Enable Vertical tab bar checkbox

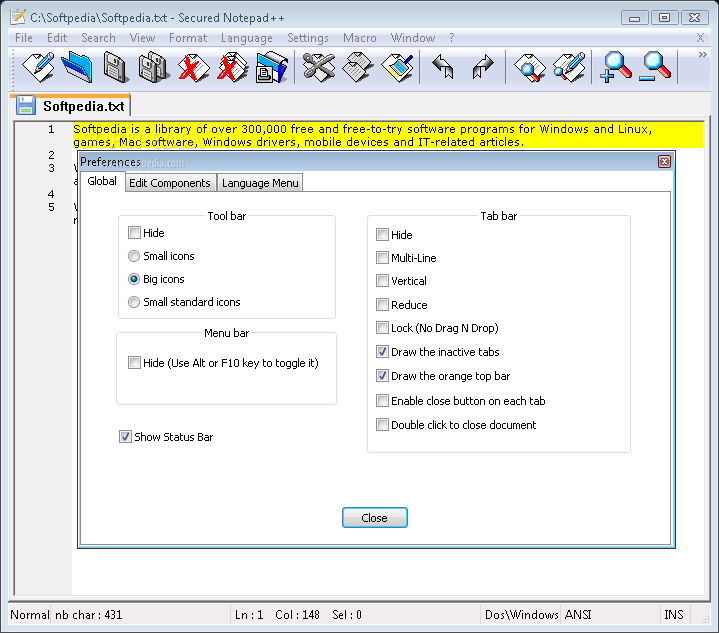[x=382, y=281]
